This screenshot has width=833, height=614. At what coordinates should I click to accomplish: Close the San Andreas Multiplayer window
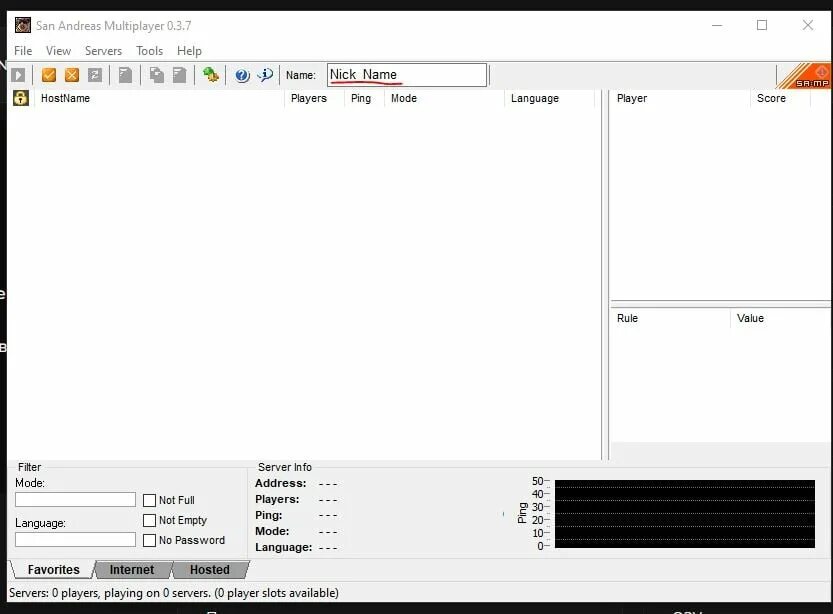[808, 25]
